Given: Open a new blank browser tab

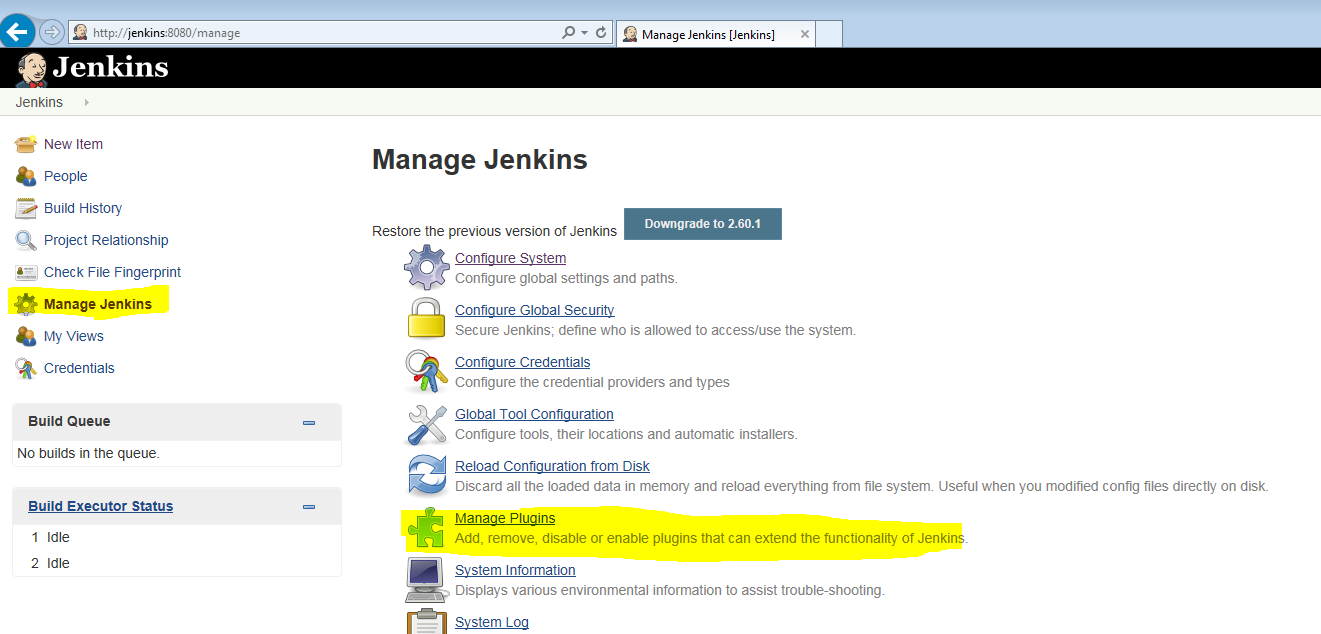Looking at the screenshot, I should tap(829, 35).
